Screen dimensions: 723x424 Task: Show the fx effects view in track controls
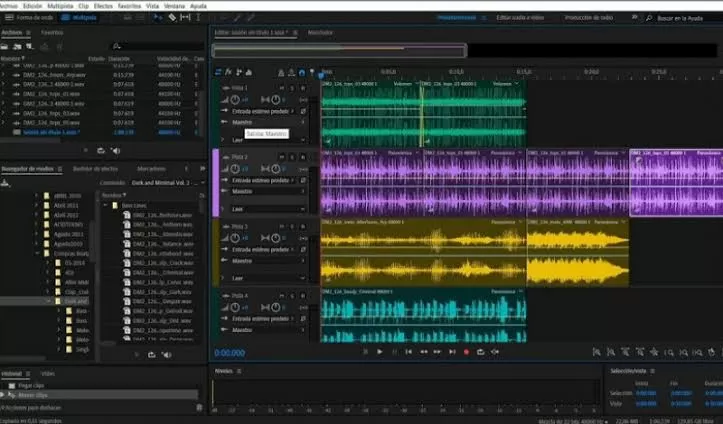point(228,72)
